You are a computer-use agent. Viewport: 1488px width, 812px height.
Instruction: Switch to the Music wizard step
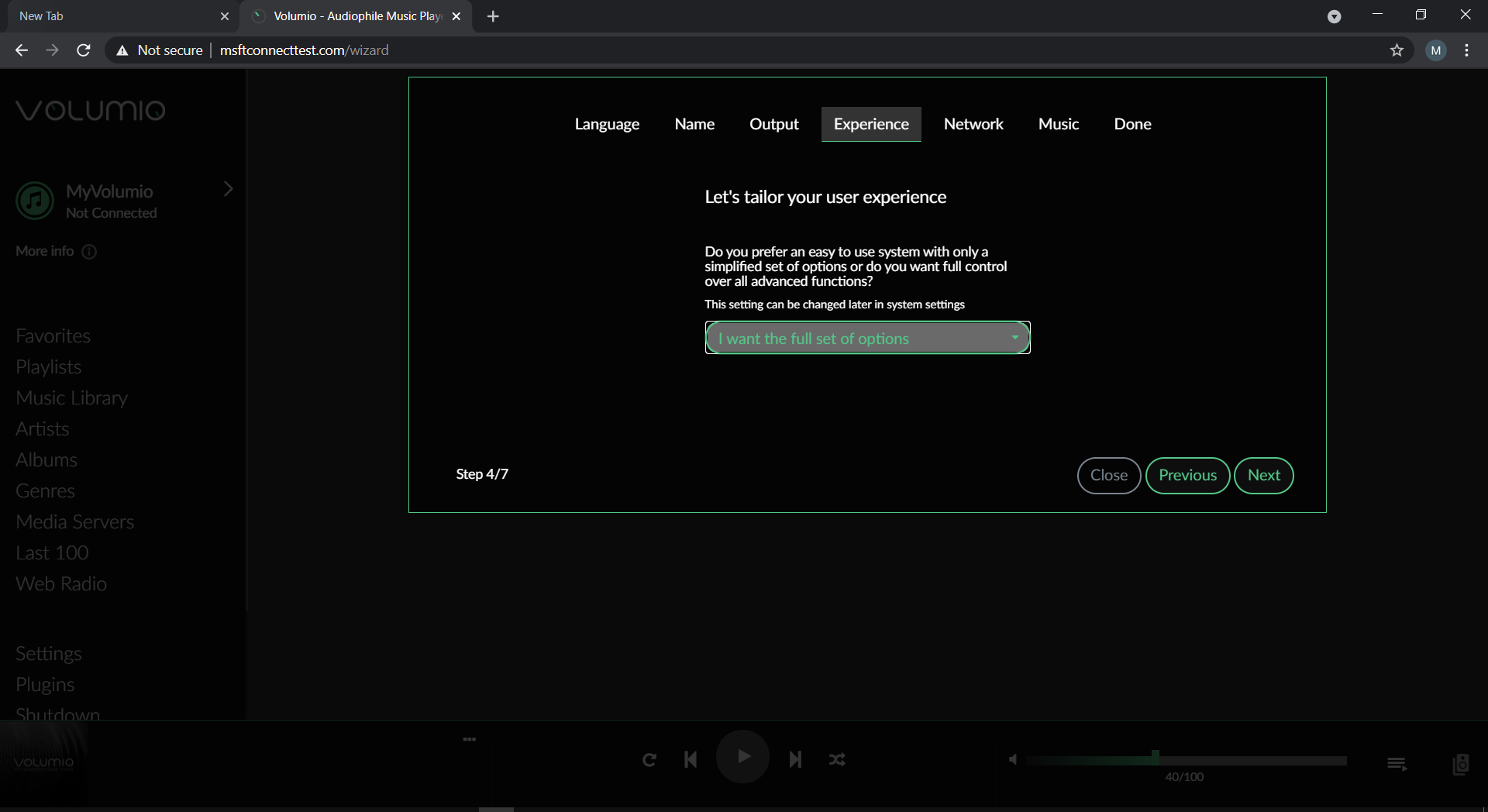(1059, 124)
